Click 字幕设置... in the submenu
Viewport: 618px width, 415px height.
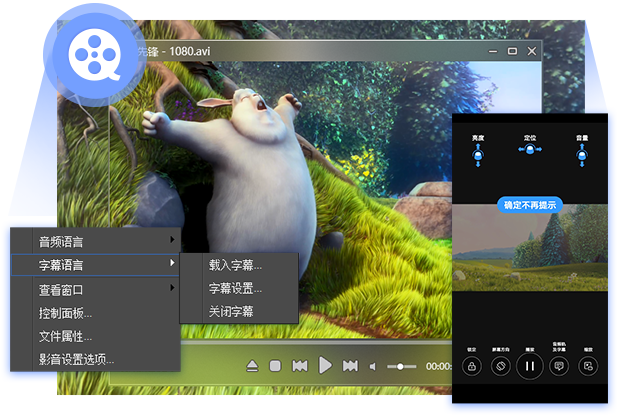click(239, 288)
